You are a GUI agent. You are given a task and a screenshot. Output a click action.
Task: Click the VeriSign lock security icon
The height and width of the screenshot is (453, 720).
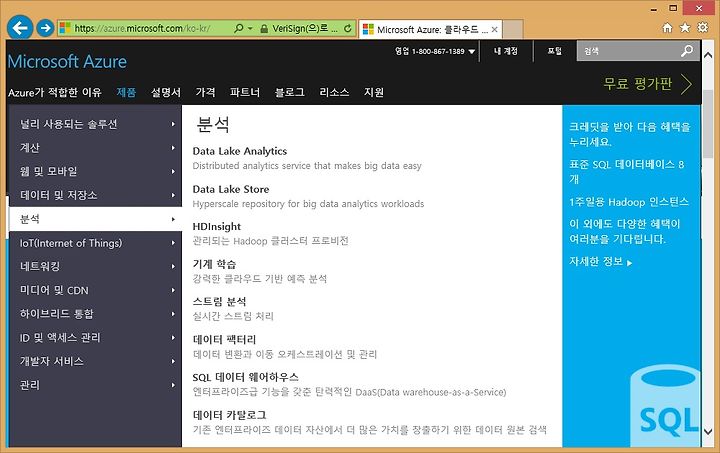click(264, 28)
